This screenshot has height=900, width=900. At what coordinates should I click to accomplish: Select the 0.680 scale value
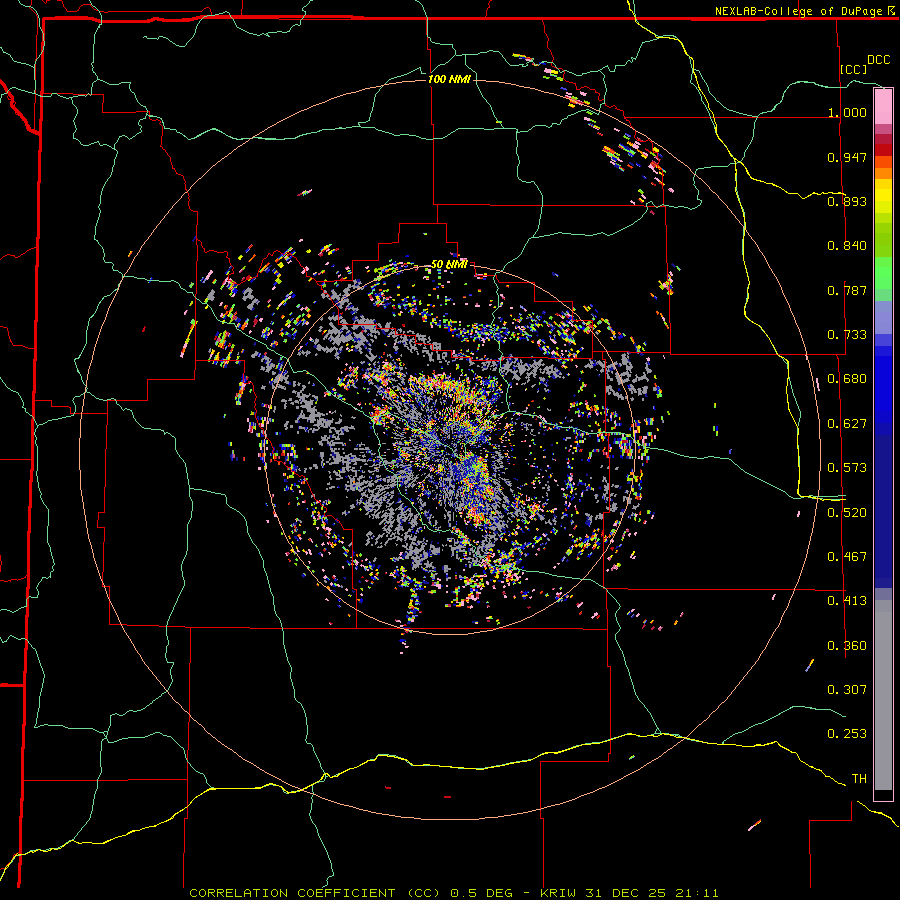[x=847, y=379]
